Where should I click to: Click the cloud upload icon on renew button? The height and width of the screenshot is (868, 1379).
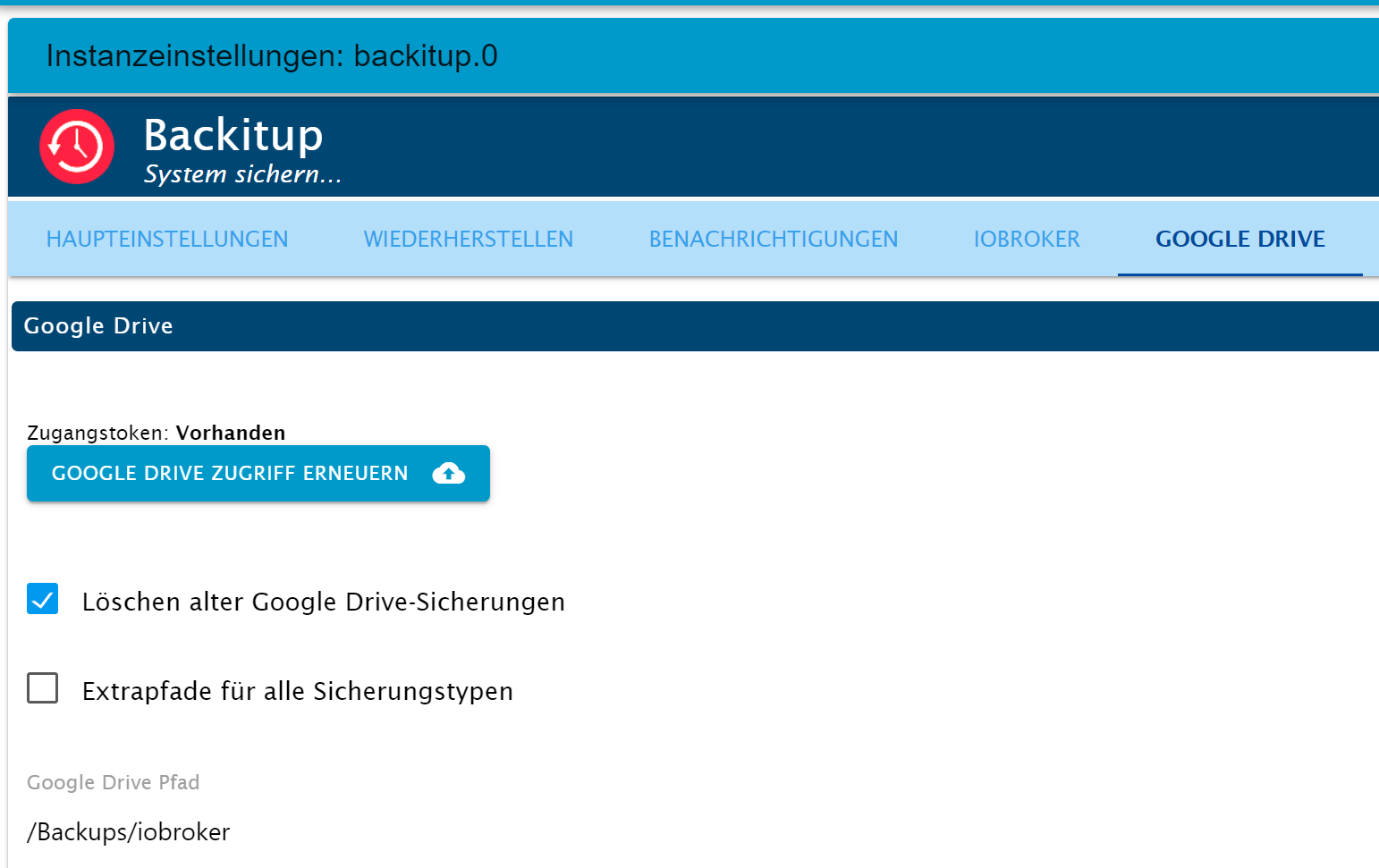click(x=448, y=473)
